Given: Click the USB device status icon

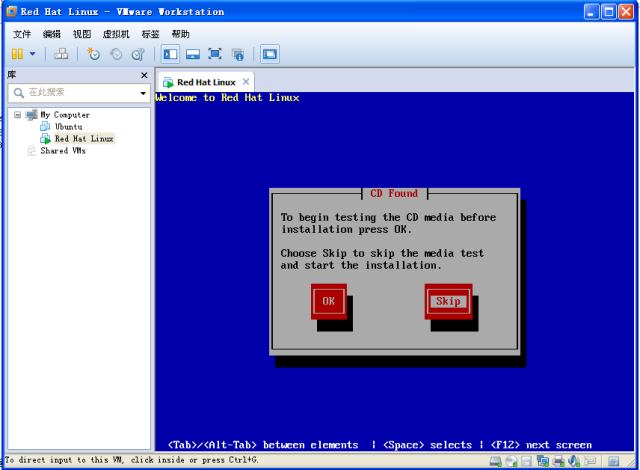Looking at the screenshot, I should point(590,461).
